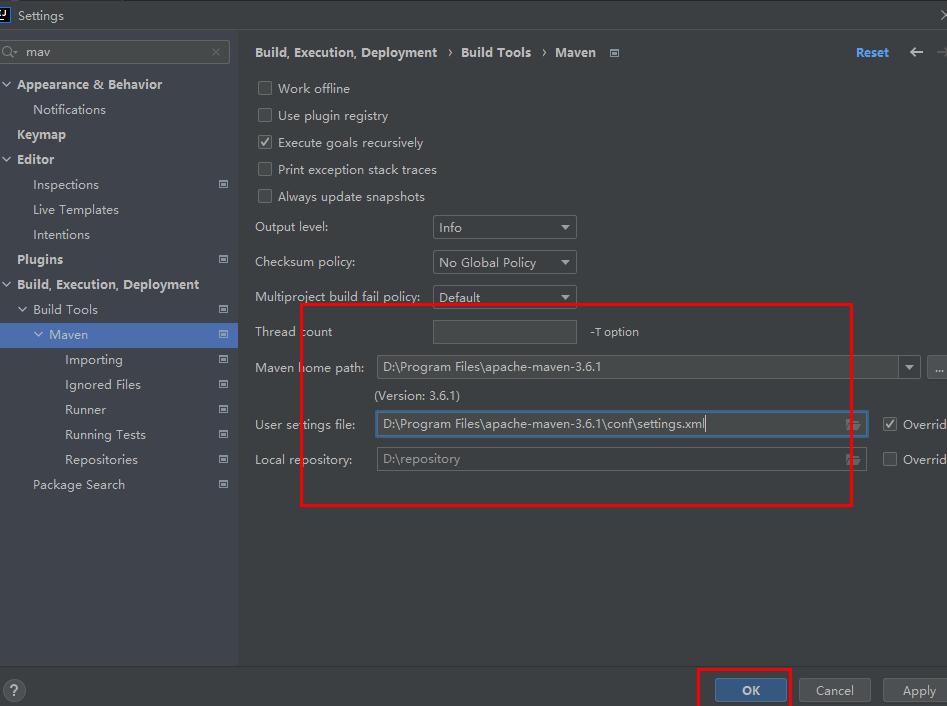The image size is (947, 706).
Task: Click project-level icon beside Importing
Action: (223, 359)
